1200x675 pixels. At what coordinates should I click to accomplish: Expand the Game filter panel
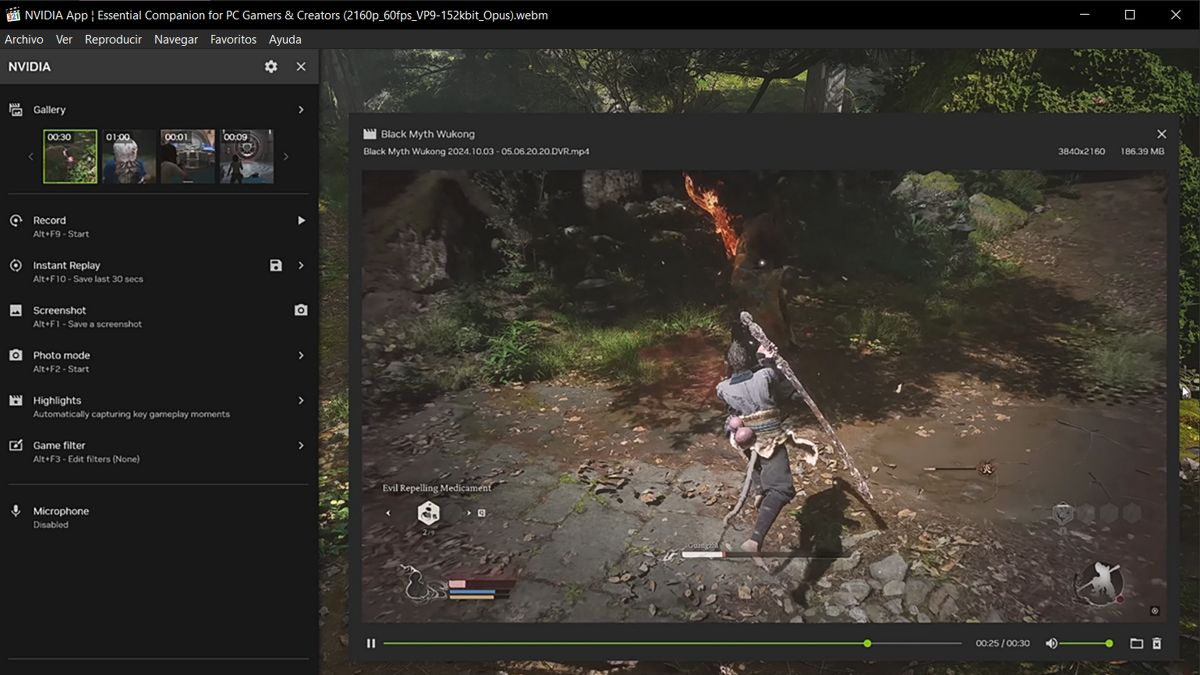[302, 445]
